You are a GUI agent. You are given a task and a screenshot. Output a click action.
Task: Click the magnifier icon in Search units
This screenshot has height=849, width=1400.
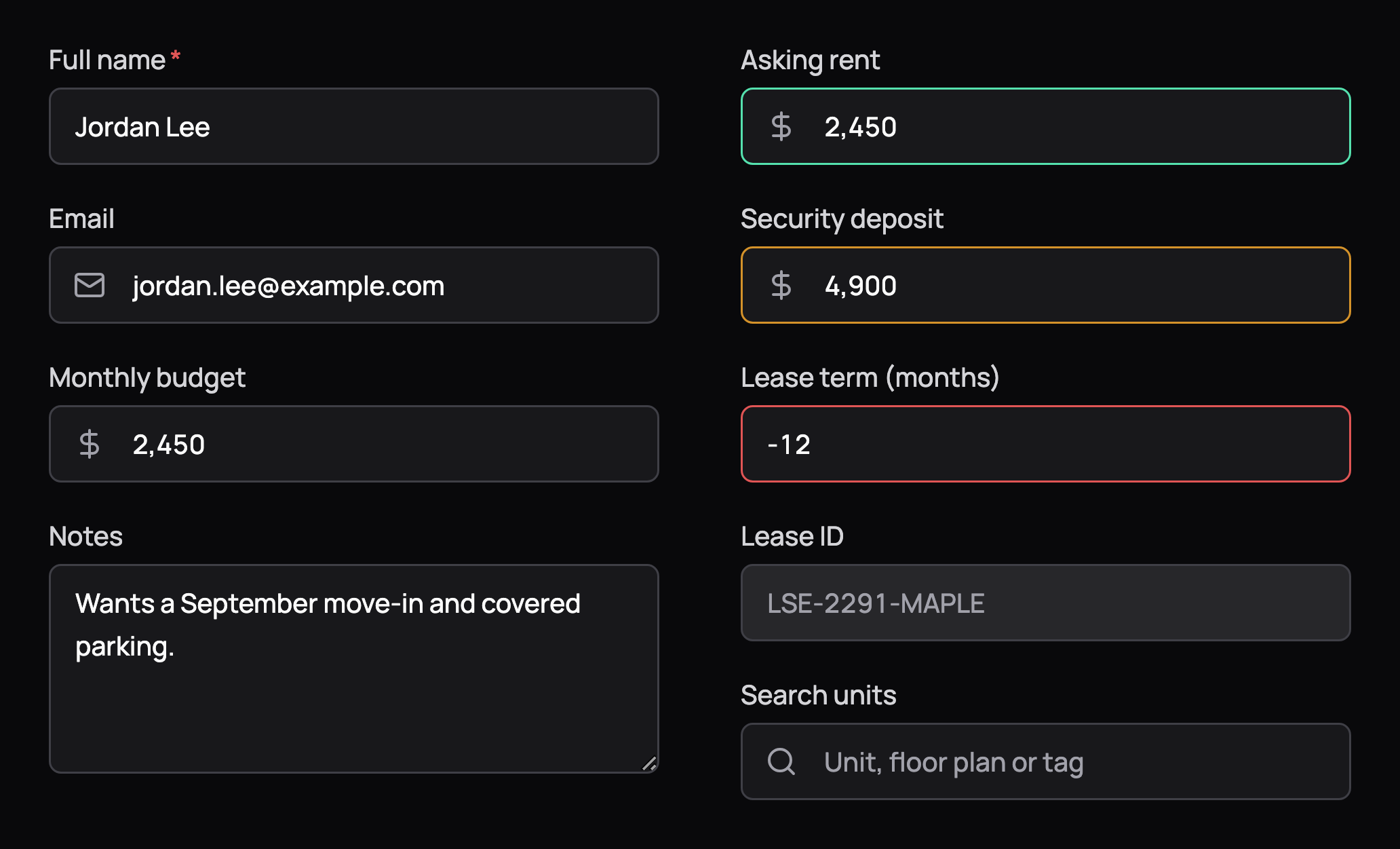[x=781, y=761]
